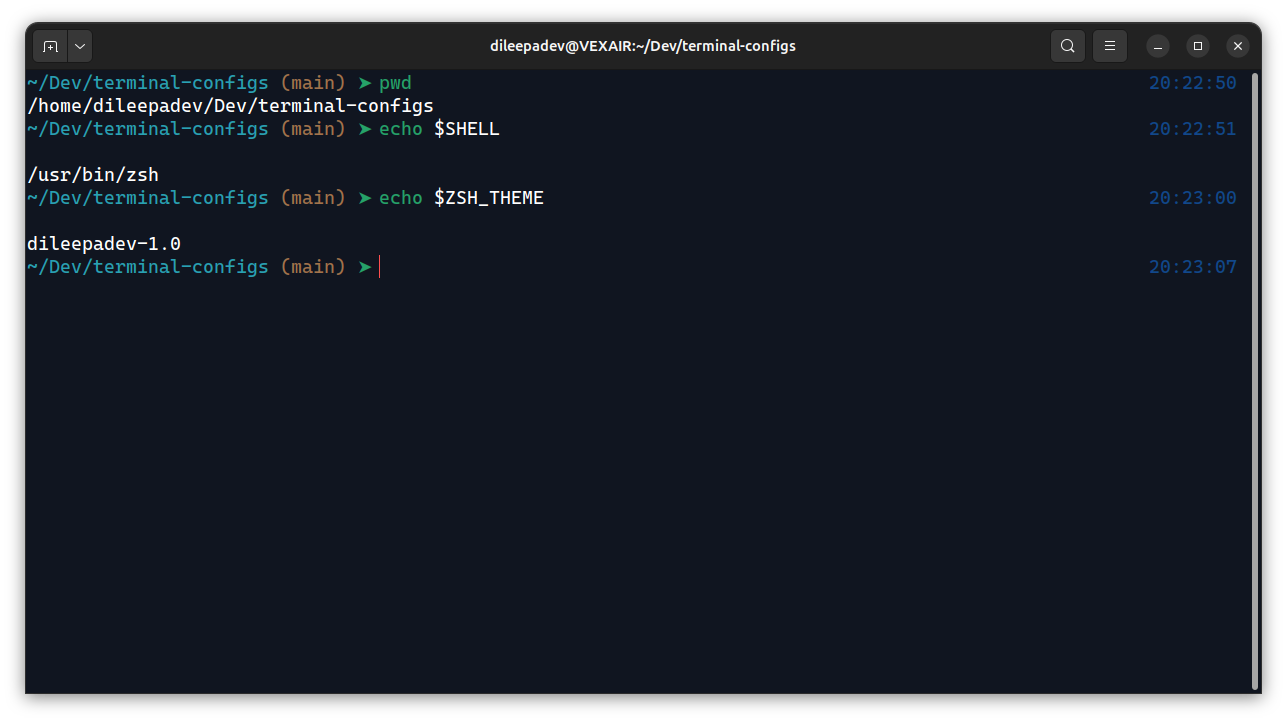Close the terminal window
1287x722 pixels.
click(x=1238, y=46)
